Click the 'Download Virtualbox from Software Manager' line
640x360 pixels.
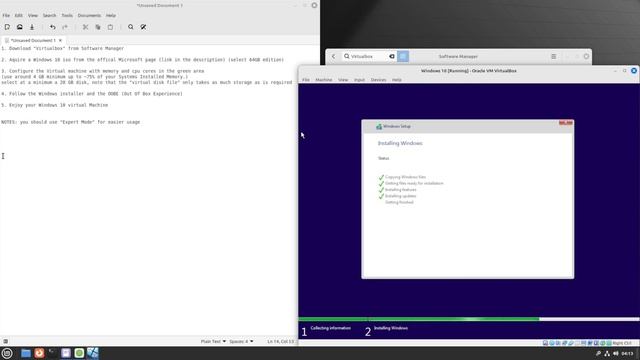(62, 48)
